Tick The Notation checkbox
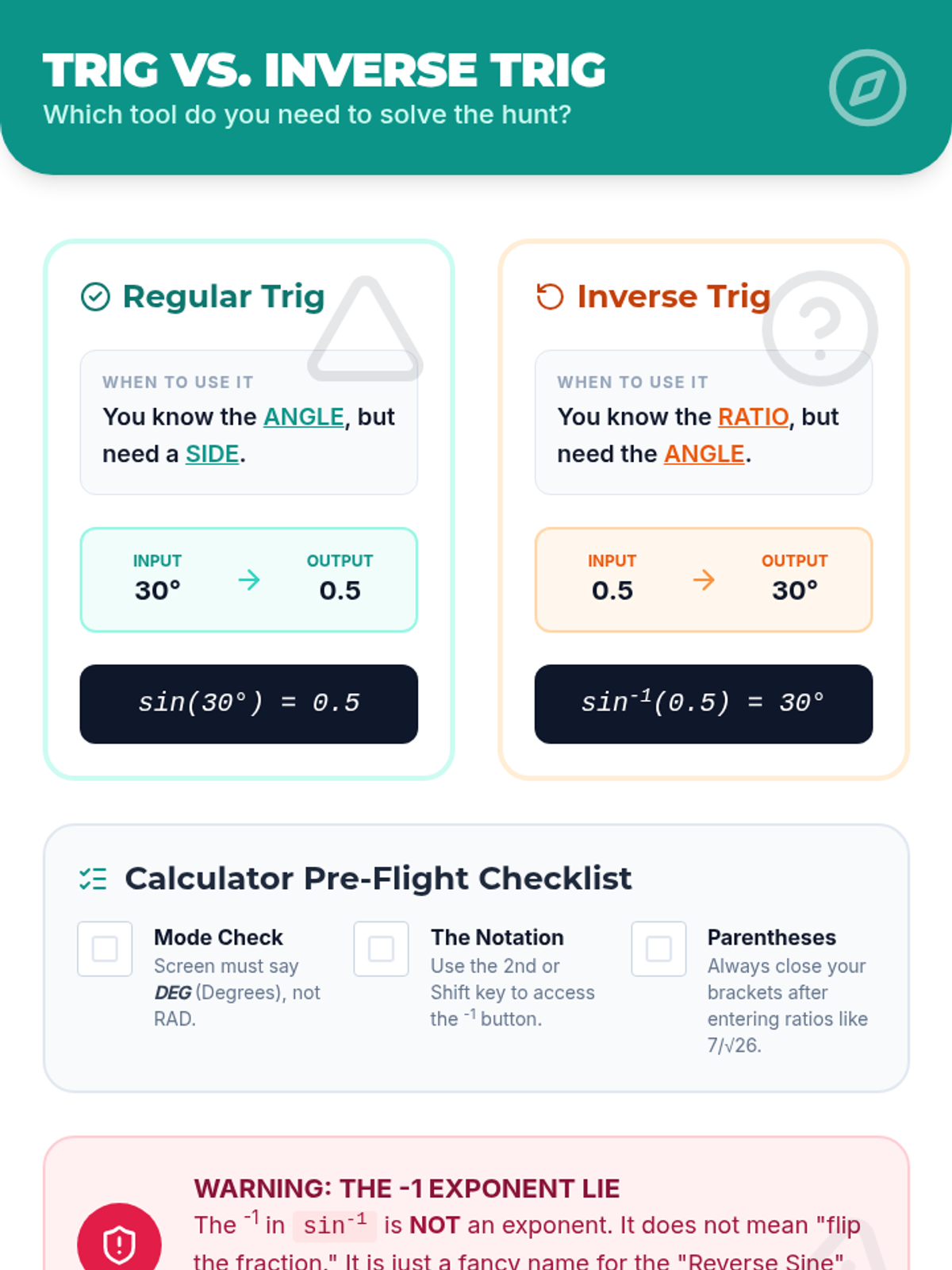The image size is (952, 1270). coord(382,949)
